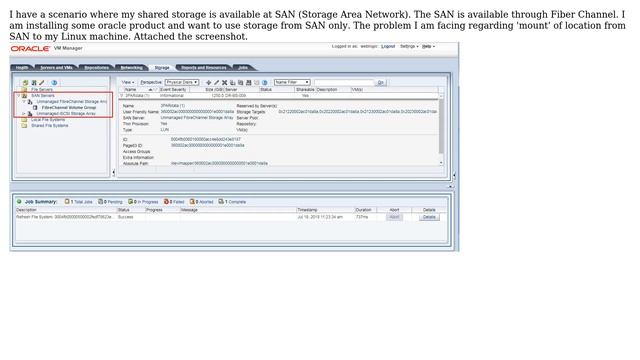Click the blue help icon in left tree toolbar
Viewport: 640px width, 360px height.
tap(54, 82)
